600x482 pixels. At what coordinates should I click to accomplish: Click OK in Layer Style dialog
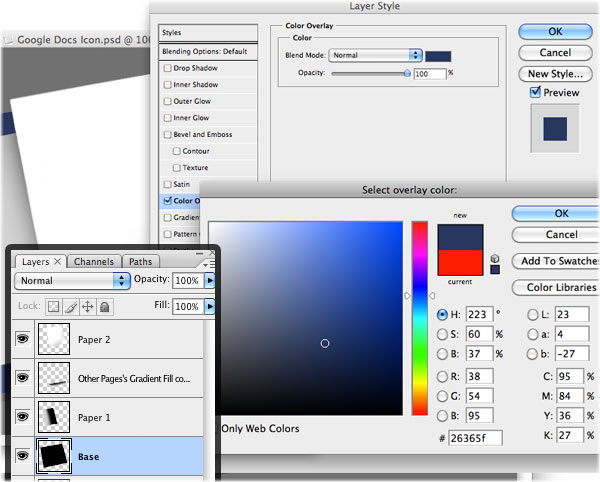coord(555,31)
